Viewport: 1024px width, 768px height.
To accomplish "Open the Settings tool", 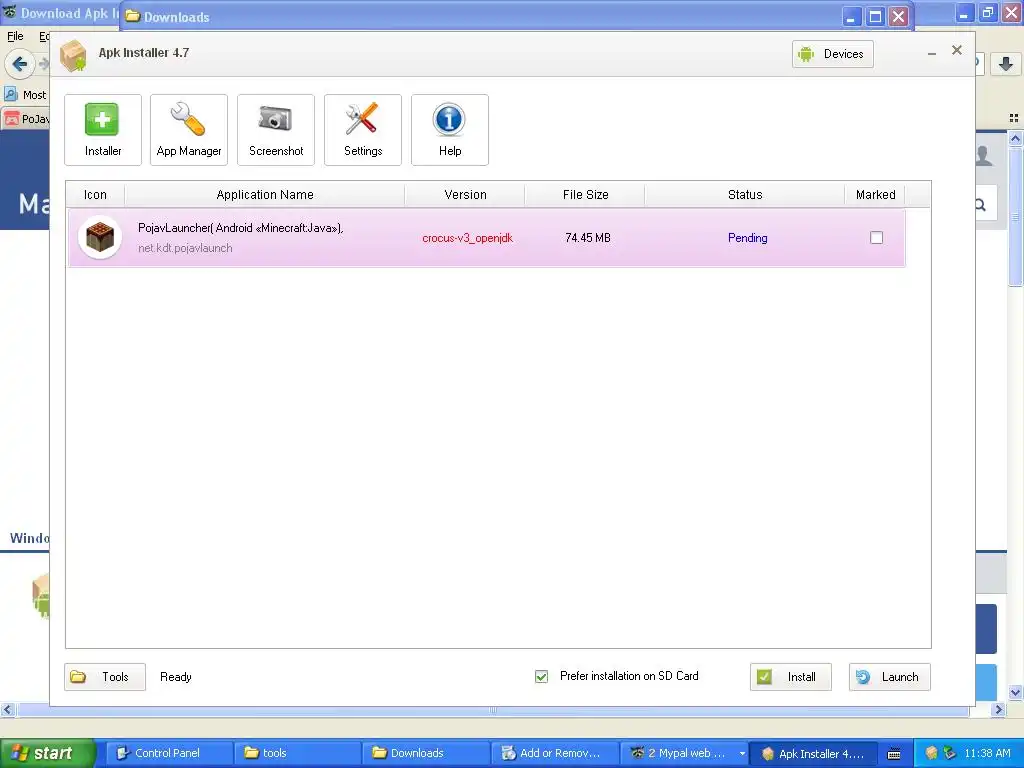I will pyautogui.click(x=362, y=129).
